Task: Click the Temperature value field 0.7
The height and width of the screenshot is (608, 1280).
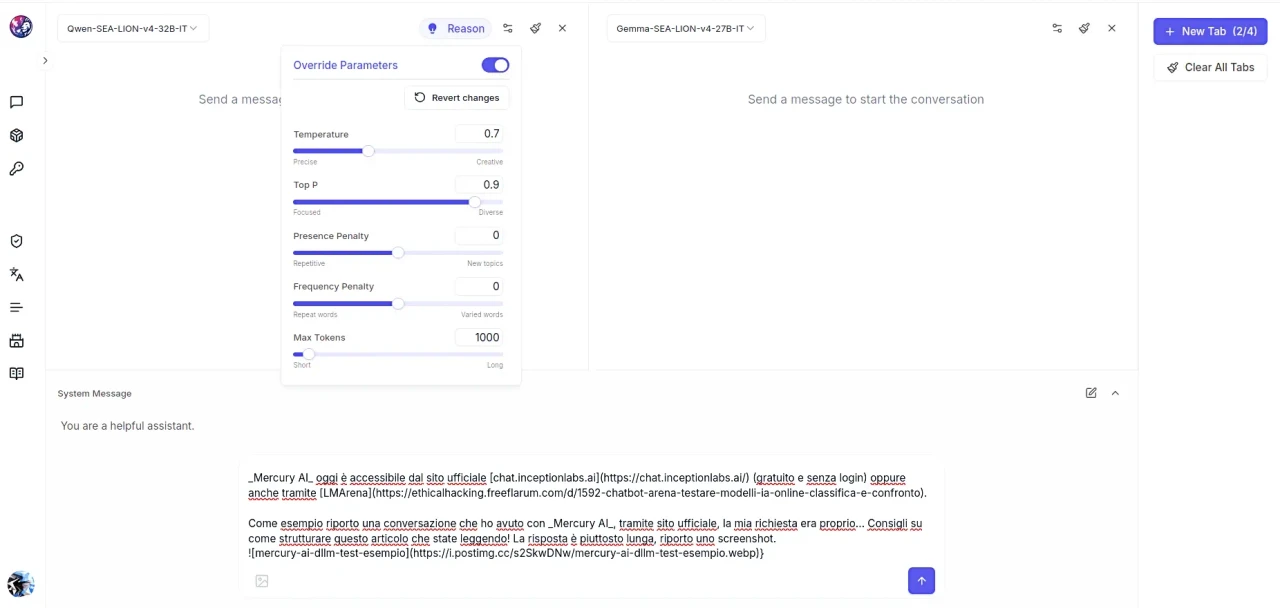Action: pyautogui.click(x=479, y=134)
